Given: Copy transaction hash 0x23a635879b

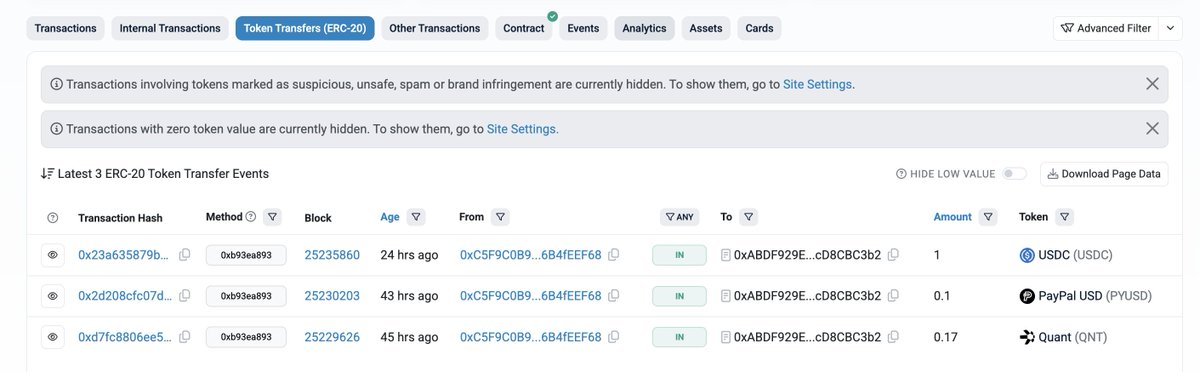Looking at the screenshot, I should pyautogui.click(x=184, y=255).
